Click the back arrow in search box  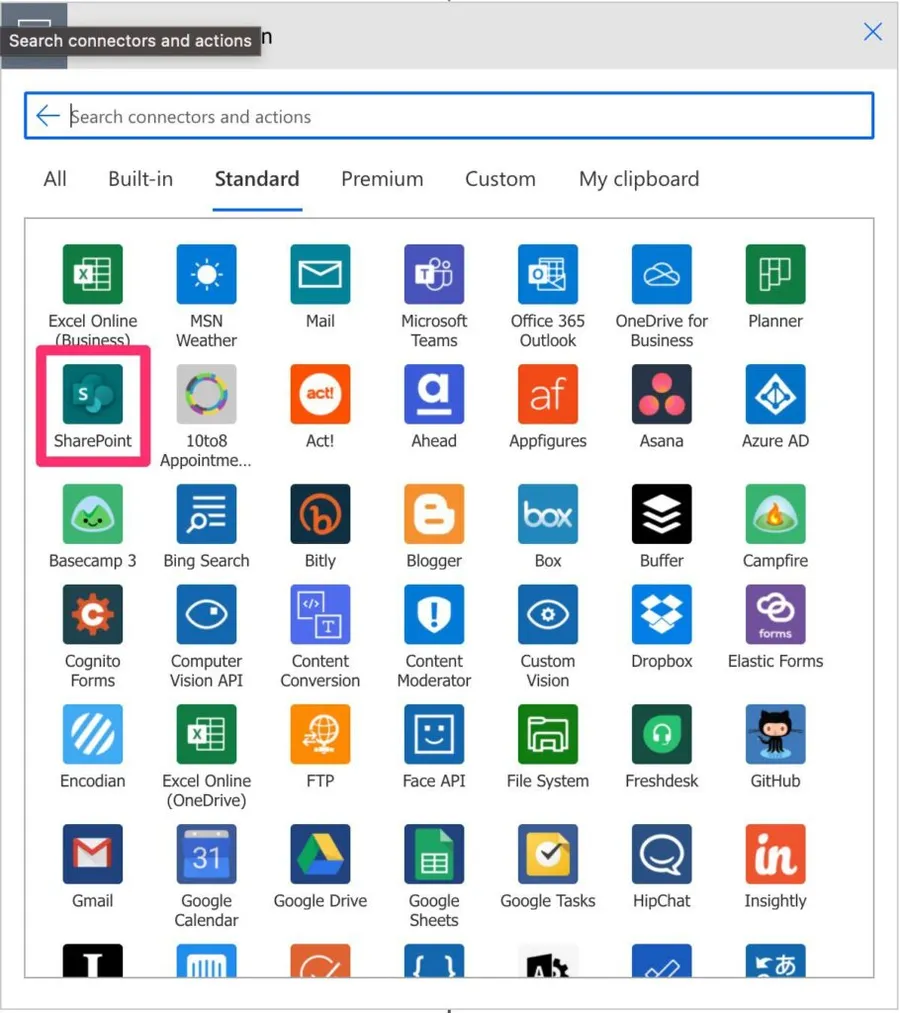[47, 116]
